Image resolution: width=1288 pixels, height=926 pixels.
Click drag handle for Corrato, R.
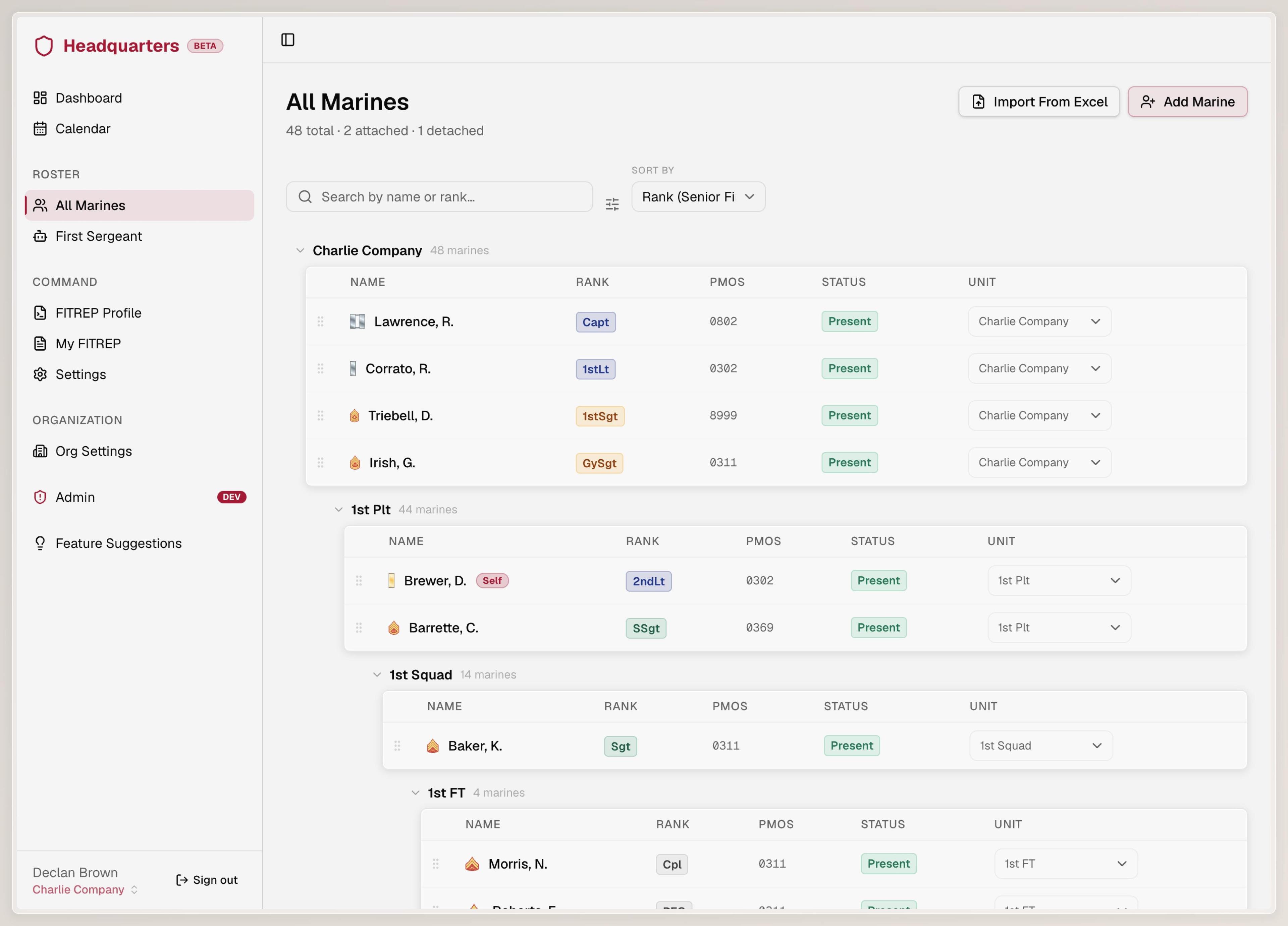pos(320,368)
